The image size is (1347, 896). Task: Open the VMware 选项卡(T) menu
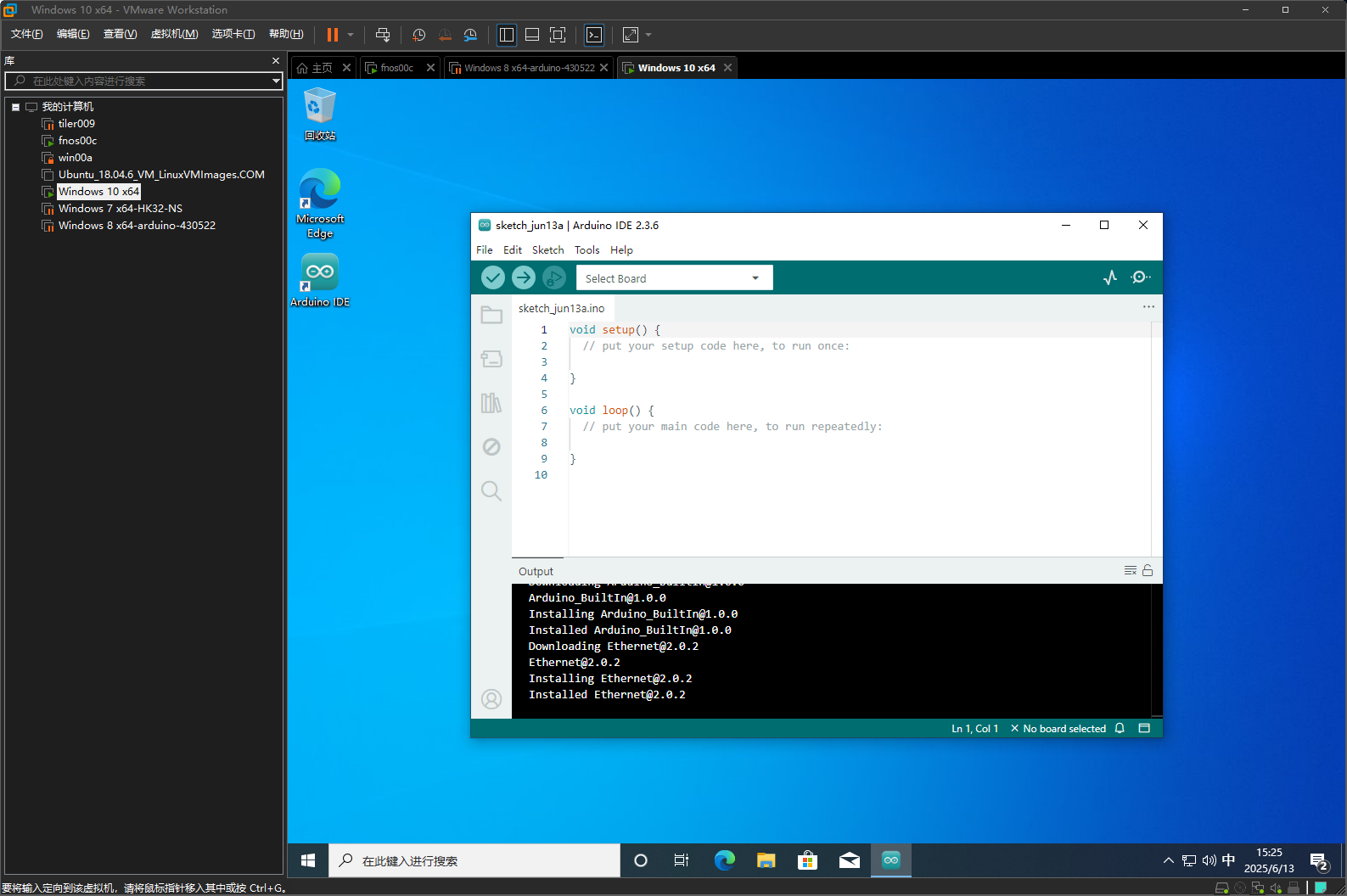233,34
